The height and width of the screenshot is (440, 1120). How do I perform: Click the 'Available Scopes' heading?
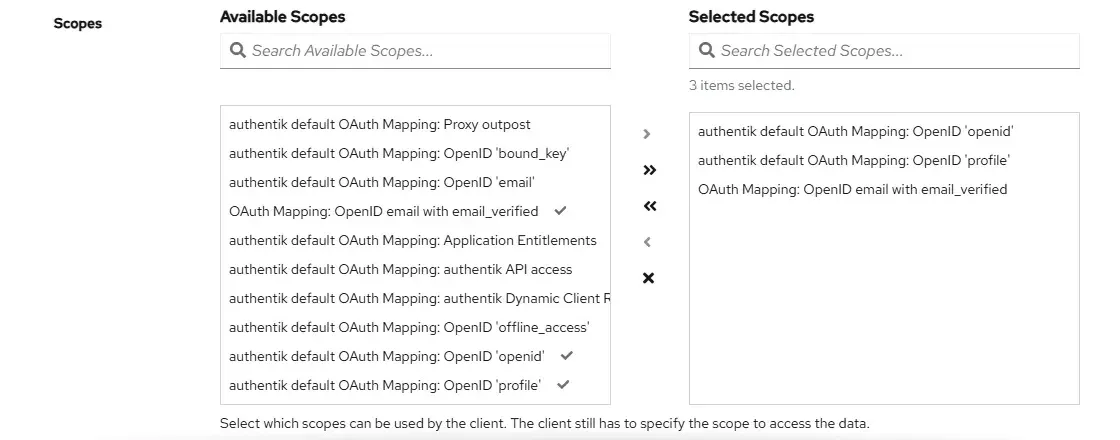283,16
